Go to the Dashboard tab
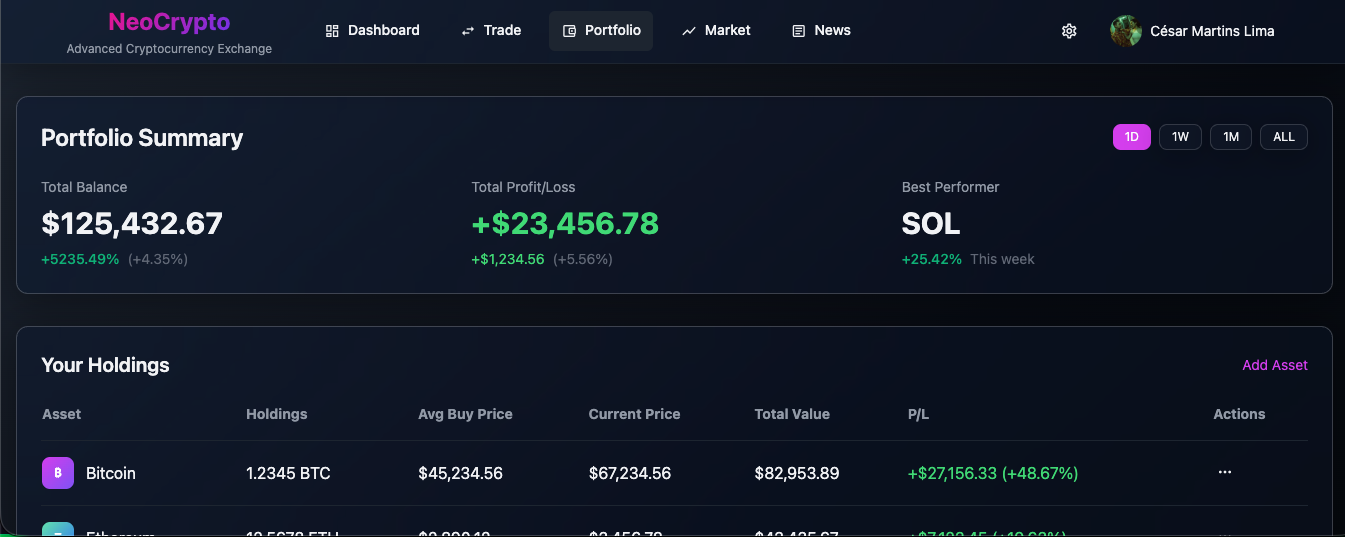The height and width of the screenshot is (537, 1345). click(x=383, y=31)
